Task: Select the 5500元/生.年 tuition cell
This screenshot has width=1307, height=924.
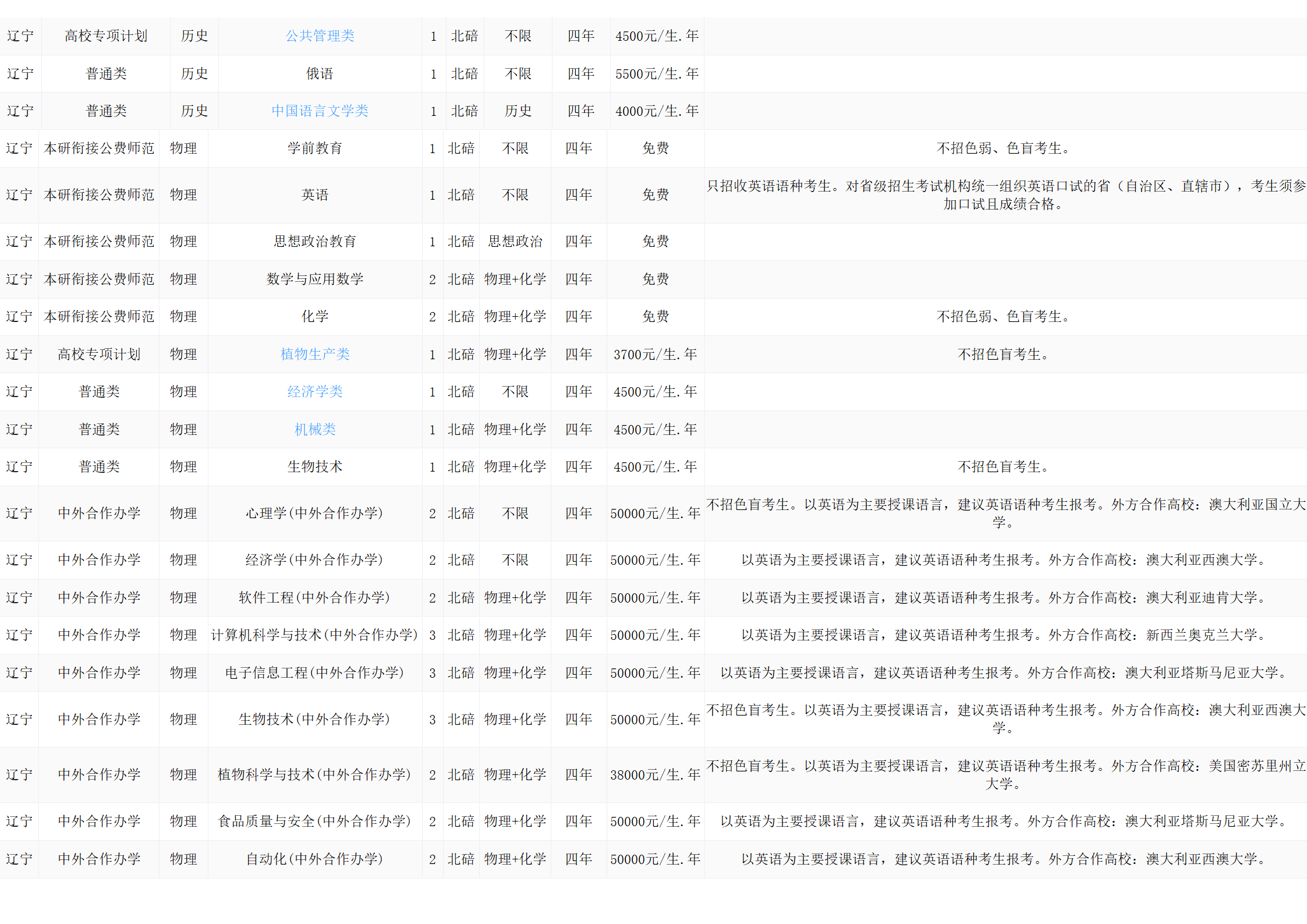Action: tap(657, 73)
